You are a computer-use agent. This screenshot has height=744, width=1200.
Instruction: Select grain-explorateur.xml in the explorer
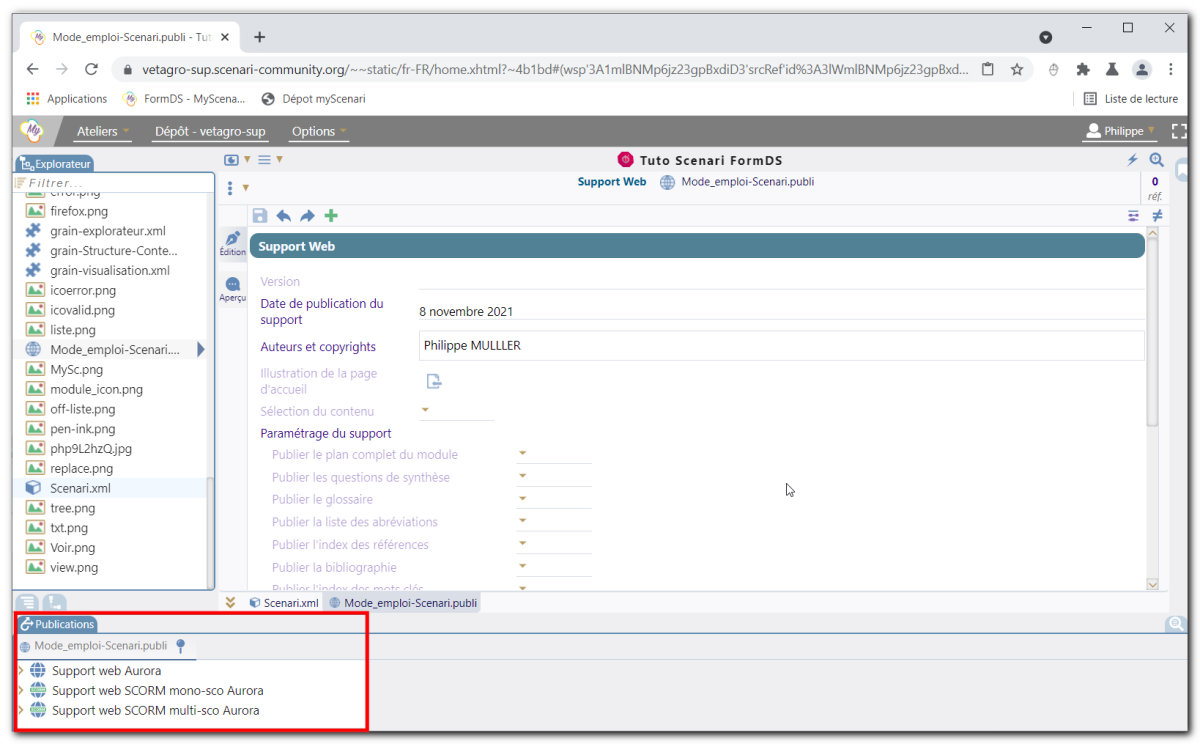108,231
